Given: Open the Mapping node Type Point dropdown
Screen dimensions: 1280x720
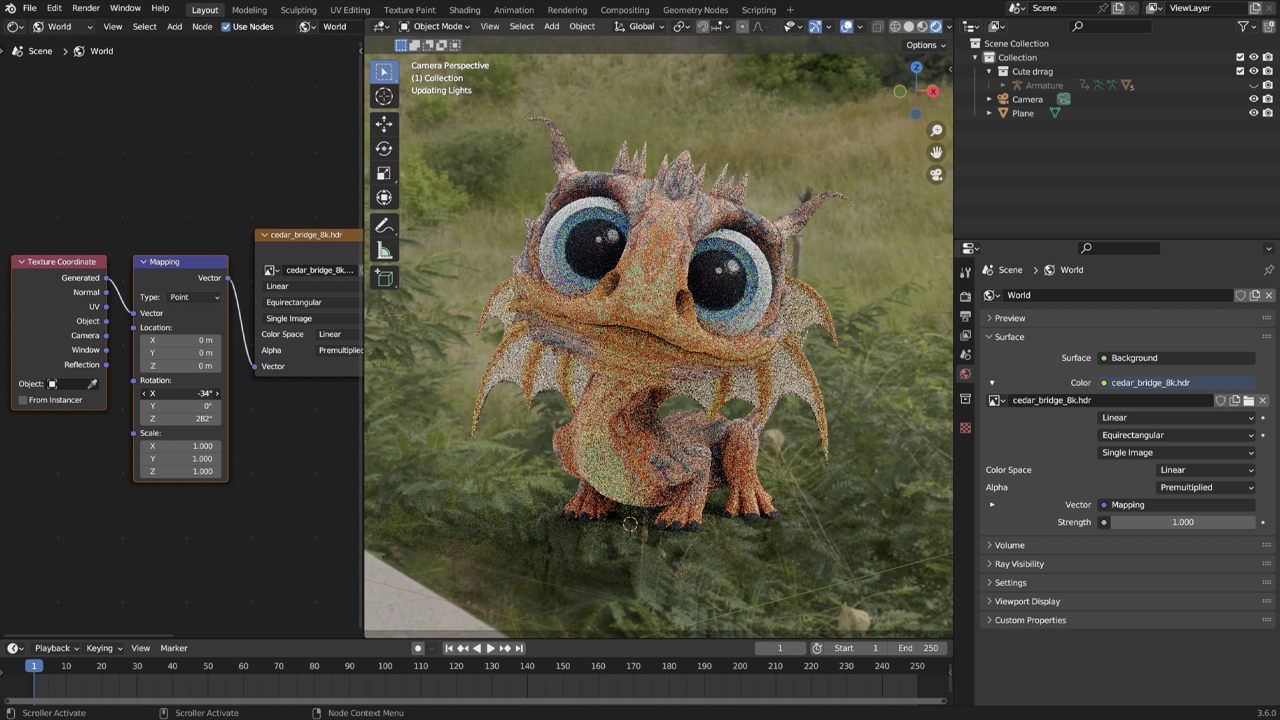Looking at the screenshot, I should pos(194,297).
